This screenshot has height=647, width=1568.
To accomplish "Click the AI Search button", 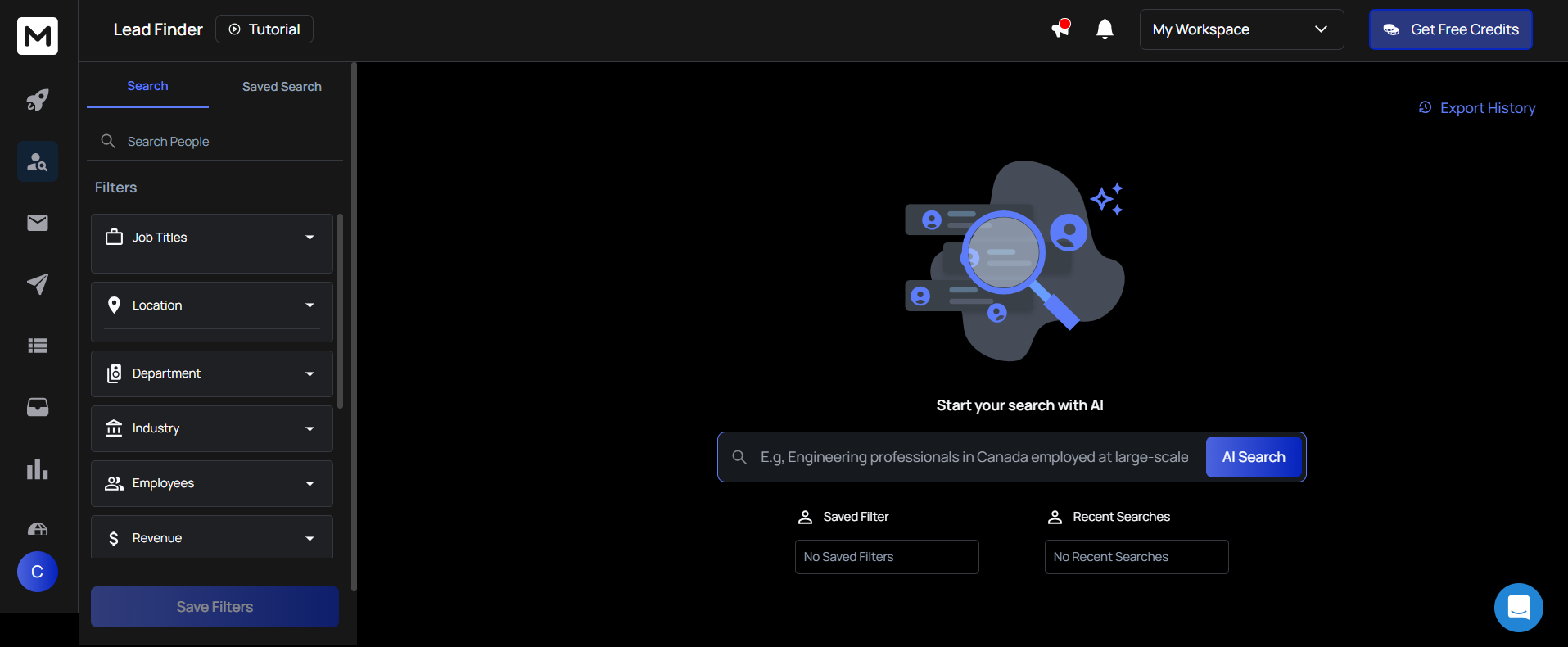I will (x=1254, y=457).
